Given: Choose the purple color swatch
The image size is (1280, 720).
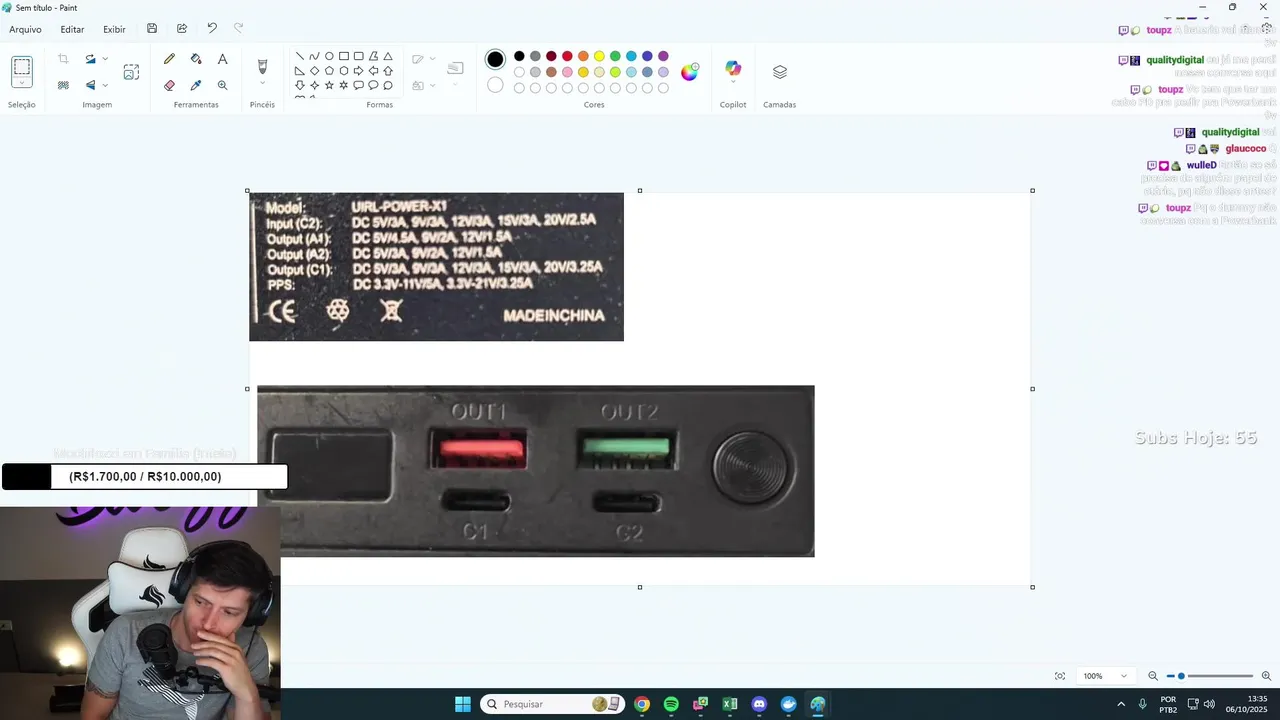Looking at the screenshot, I should coord(663,56).
